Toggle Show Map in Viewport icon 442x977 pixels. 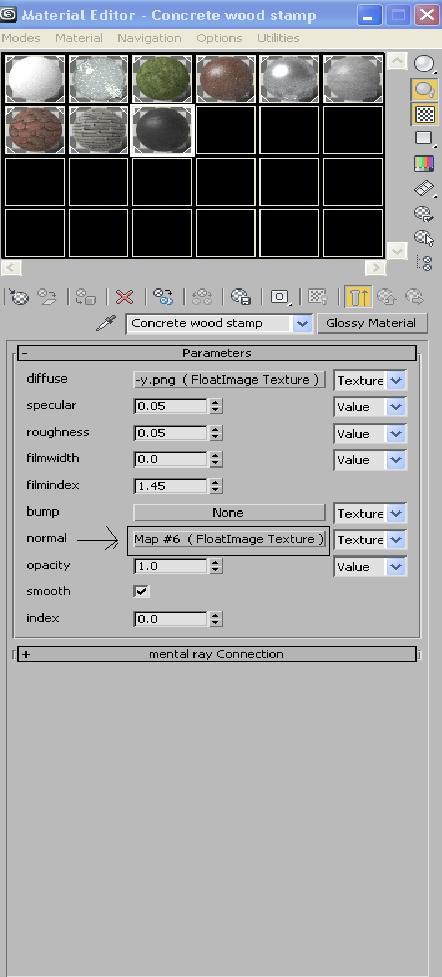click(x=318, y=297)
